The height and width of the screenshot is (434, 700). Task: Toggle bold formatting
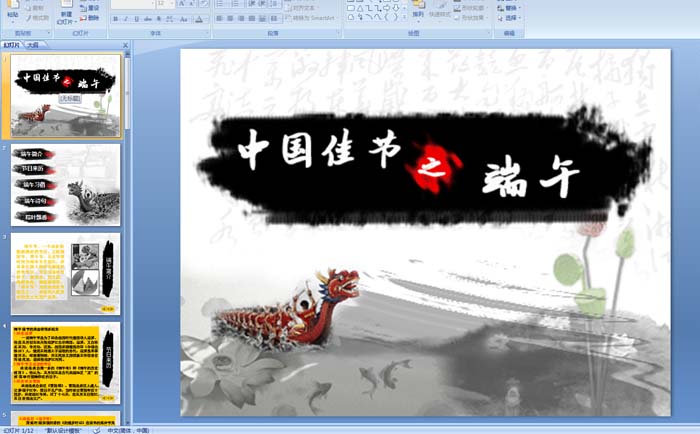click(x=116, y=19)
